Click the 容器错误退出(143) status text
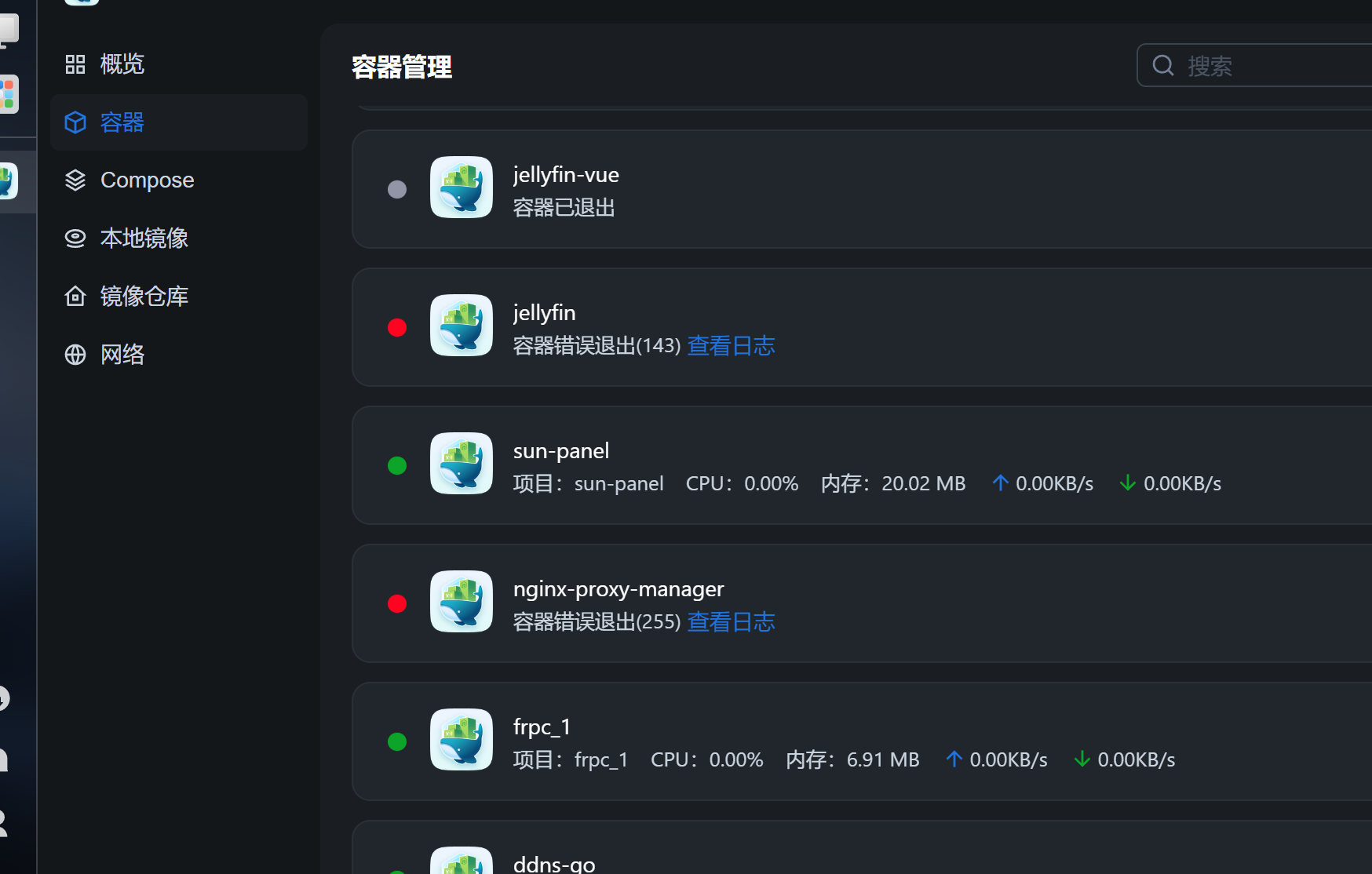1372x874 pixels. 597,345
